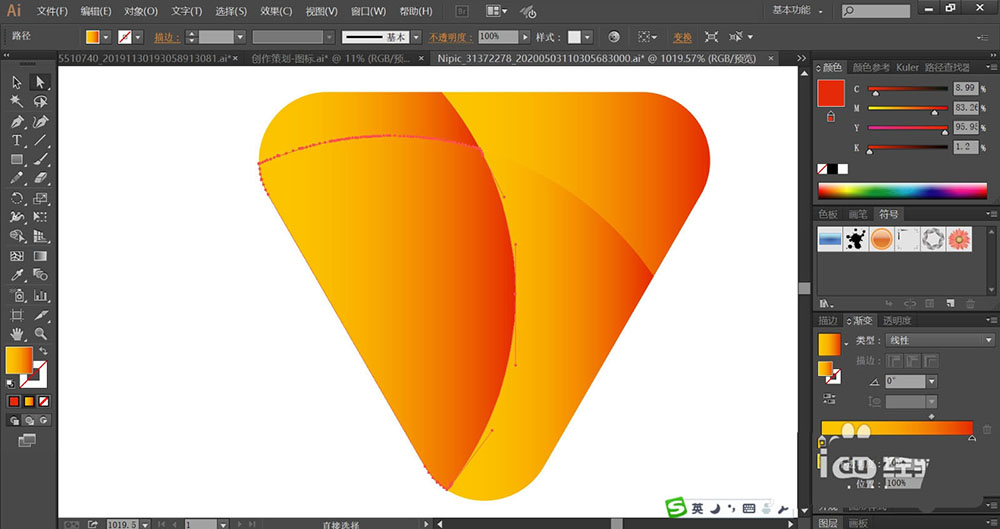The width and height of the screenshot is (1000, 529).
Task: Select the Free Transform tool
Action: [x=40, y=218]
